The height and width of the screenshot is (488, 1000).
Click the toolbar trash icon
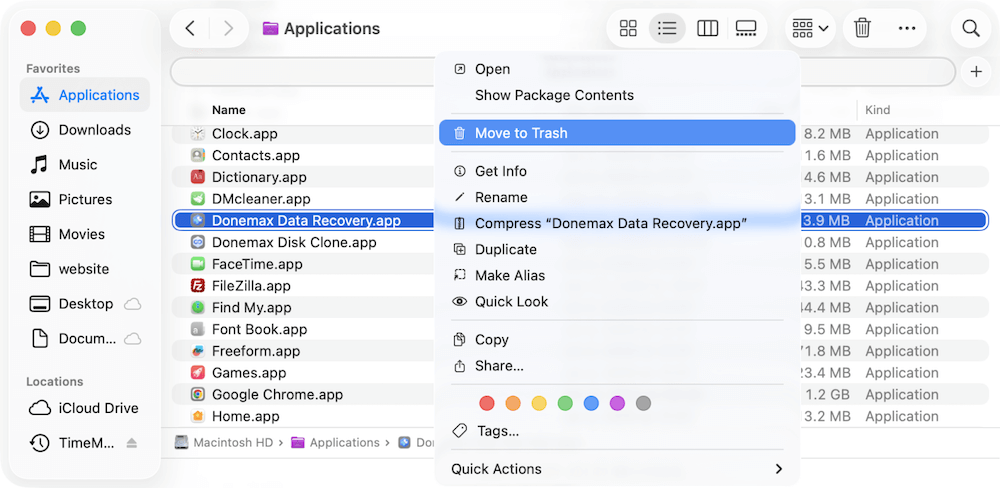862,29
